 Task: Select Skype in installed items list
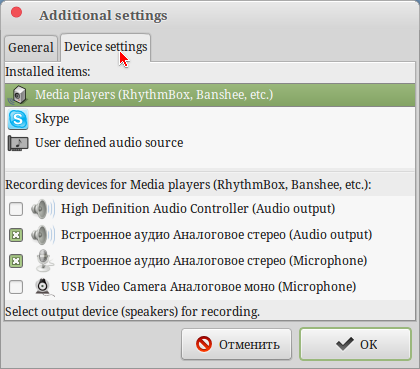[210, 119]
